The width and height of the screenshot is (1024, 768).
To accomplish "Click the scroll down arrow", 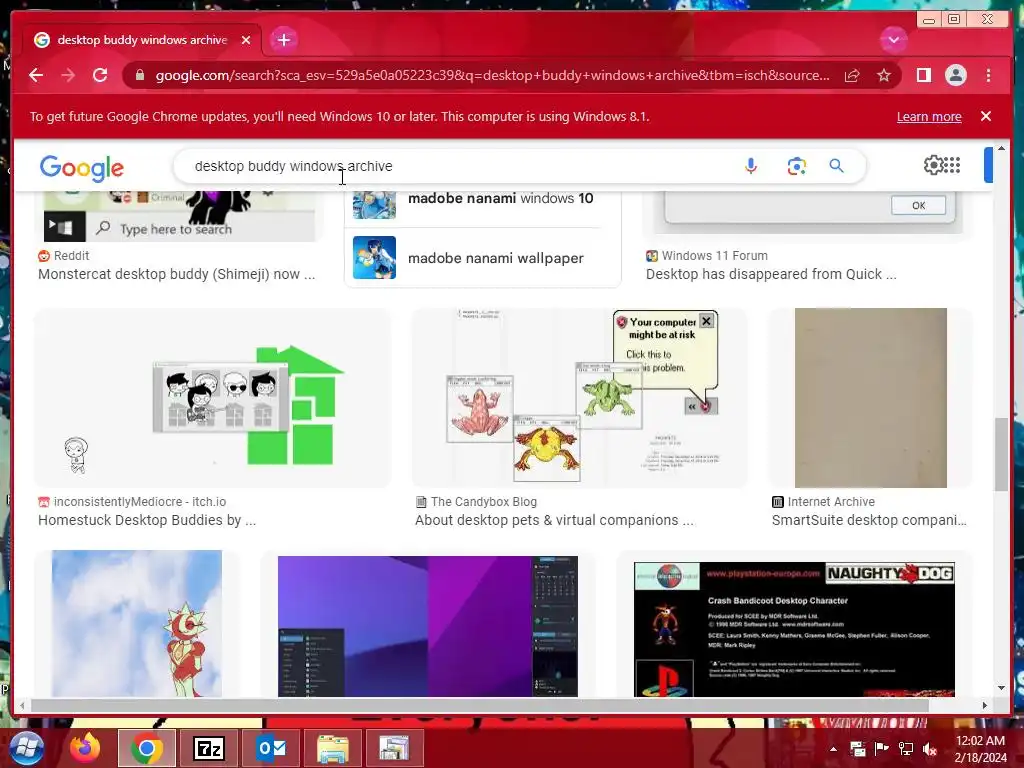I will [1001, 688].
